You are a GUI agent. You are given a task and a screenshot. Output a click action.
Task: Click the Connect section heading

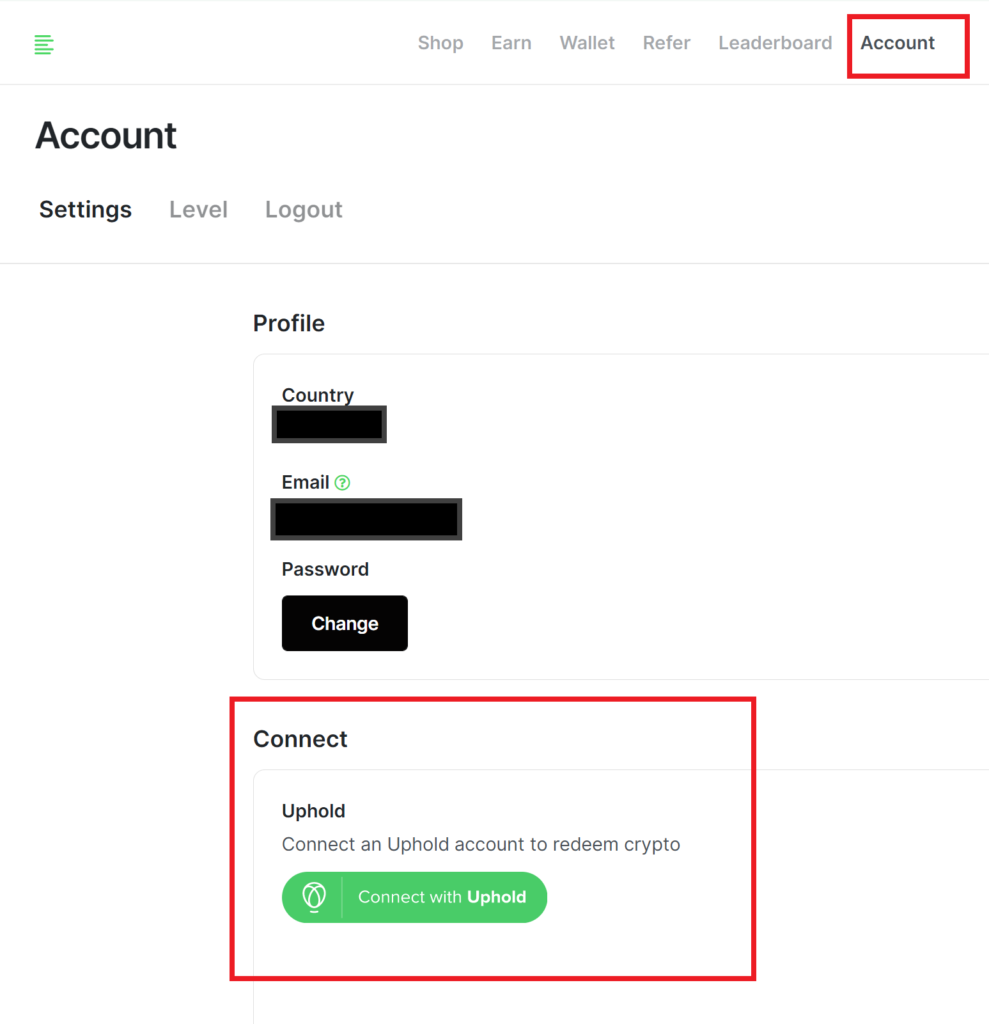tap(300, 739)
